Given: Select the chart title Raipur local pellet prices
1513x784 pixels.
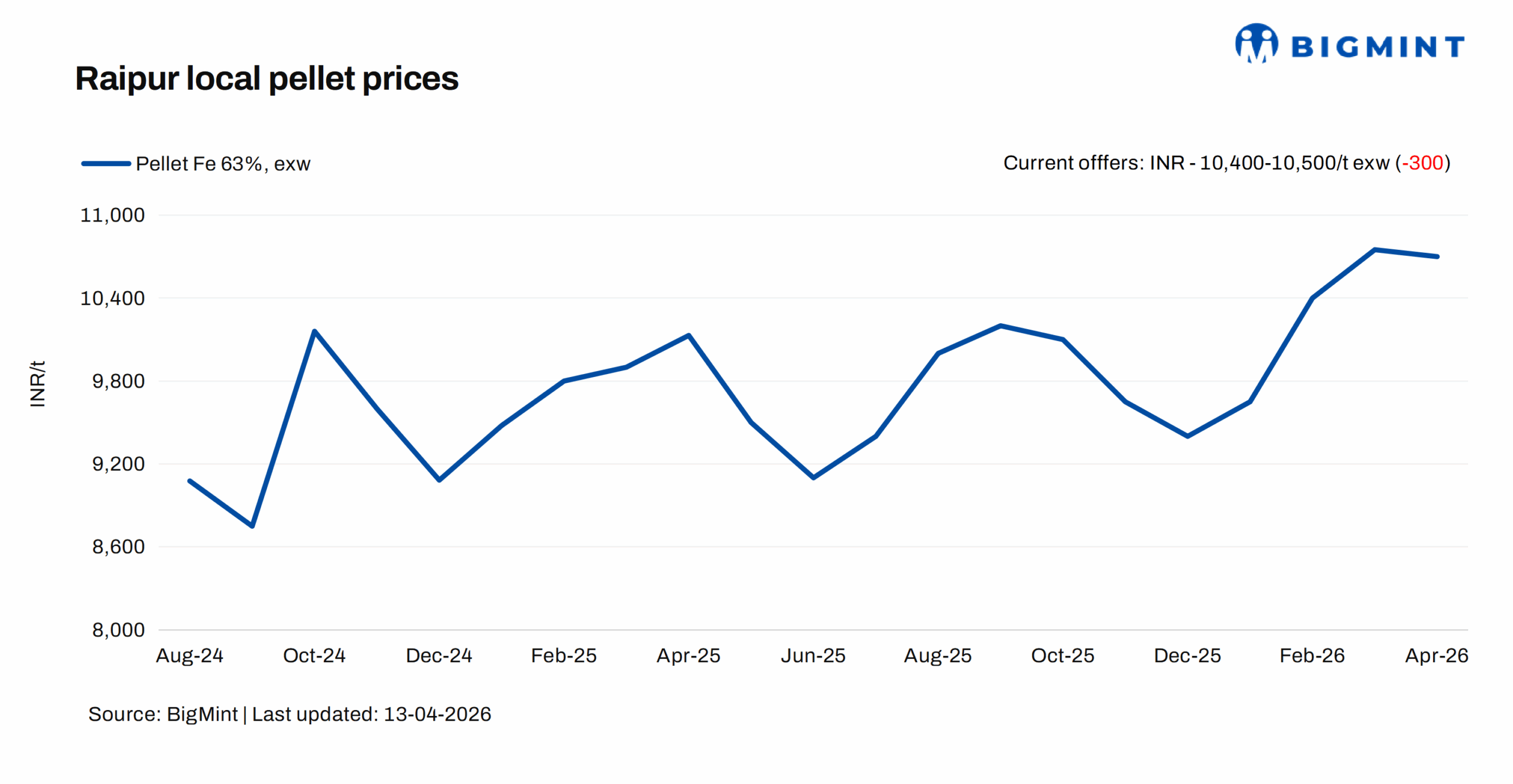Looking at the screenshot, I should [x=267, y=79].
